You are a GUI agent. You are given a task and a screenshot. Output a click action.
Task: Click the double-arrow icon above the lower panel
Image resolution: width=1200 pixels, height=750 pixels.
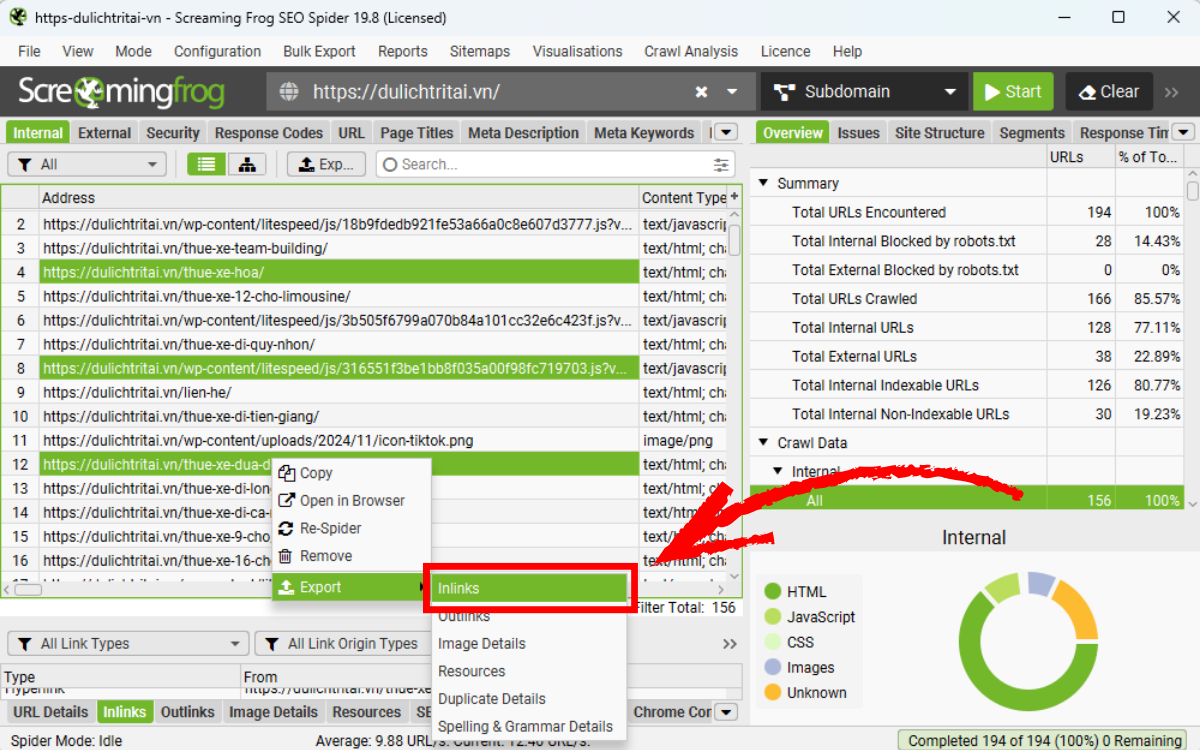(x=729, y=643)
